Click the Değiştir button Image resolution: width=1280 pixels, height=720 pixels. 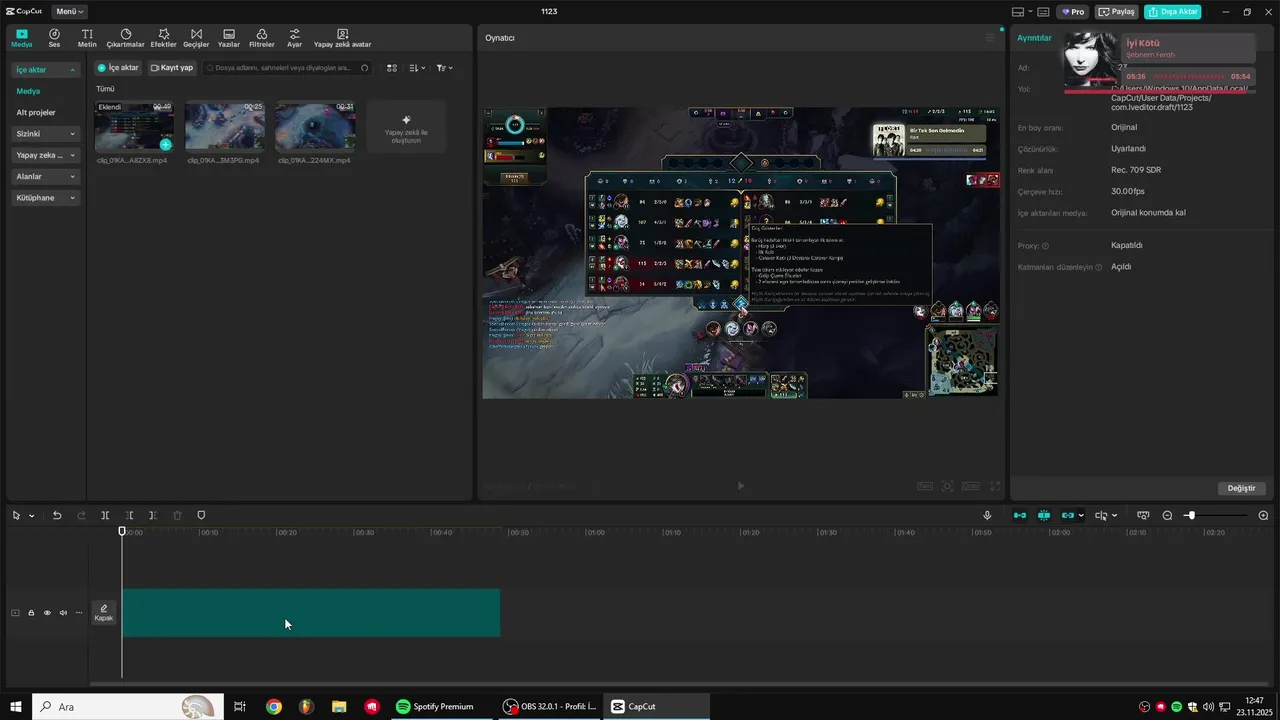[1241, 488]
